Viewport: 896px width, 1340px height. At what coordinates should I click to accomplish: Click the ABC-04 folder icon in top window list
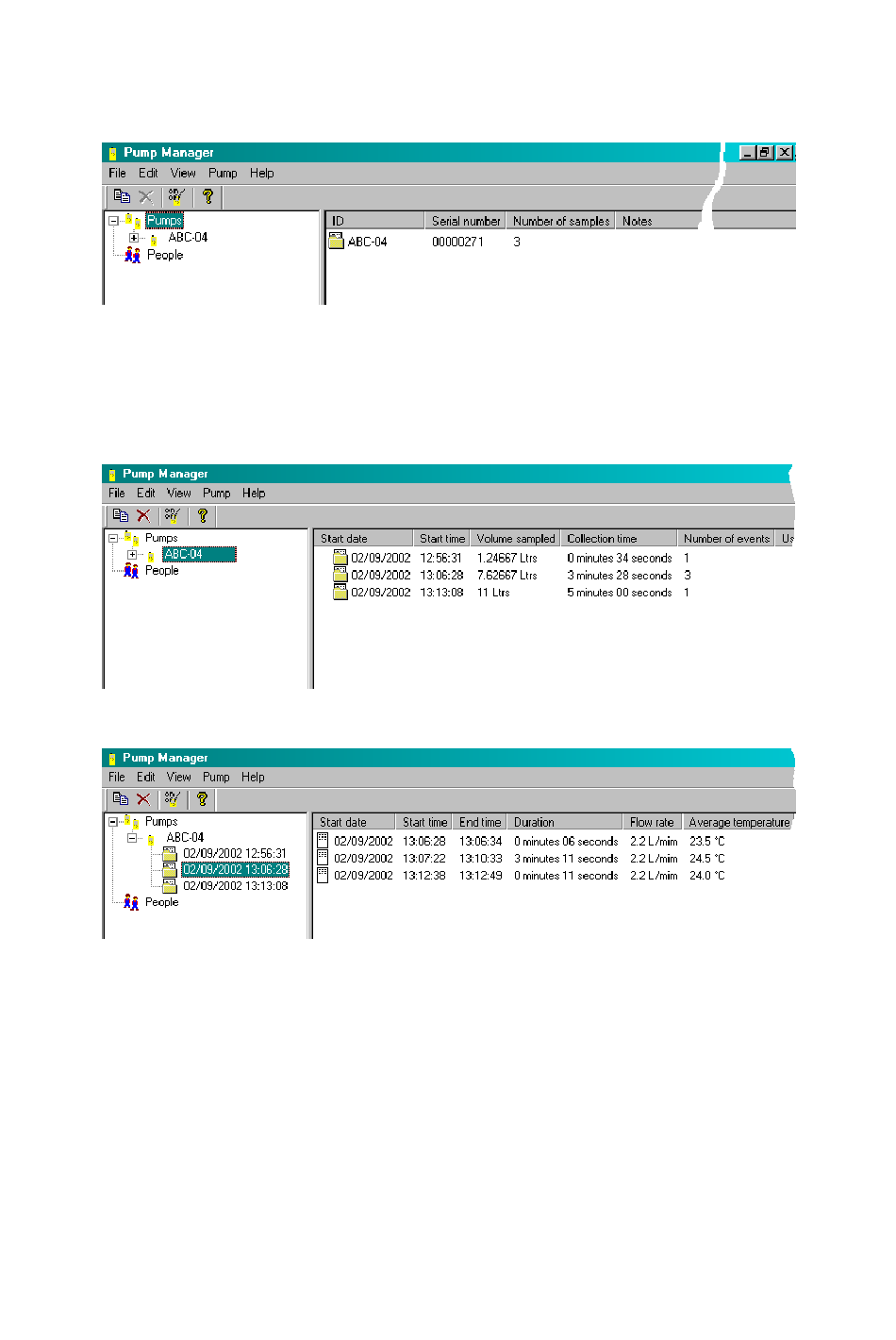pos(336,242)
